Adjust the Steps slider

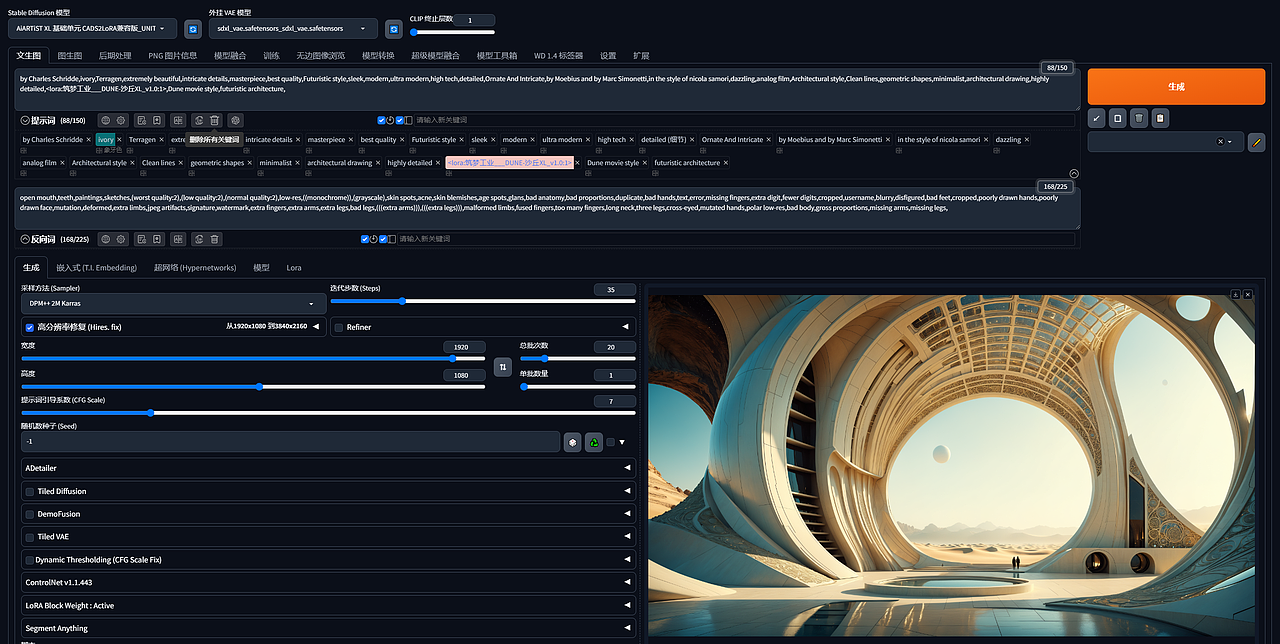[x=483, y=300]
